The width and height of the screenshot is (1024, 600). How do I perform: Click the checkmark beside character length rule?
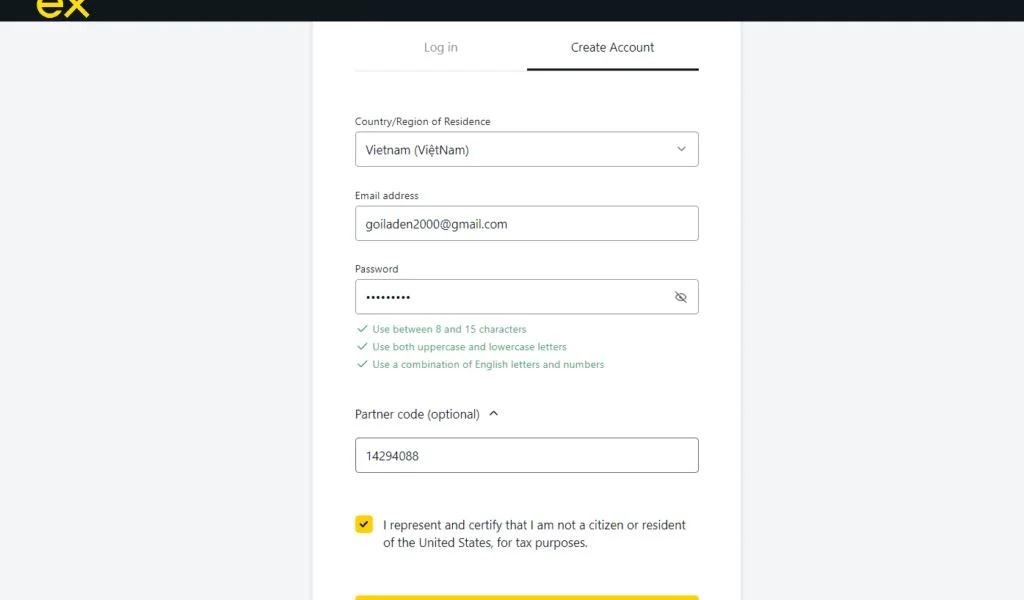(x=362, y=328)
